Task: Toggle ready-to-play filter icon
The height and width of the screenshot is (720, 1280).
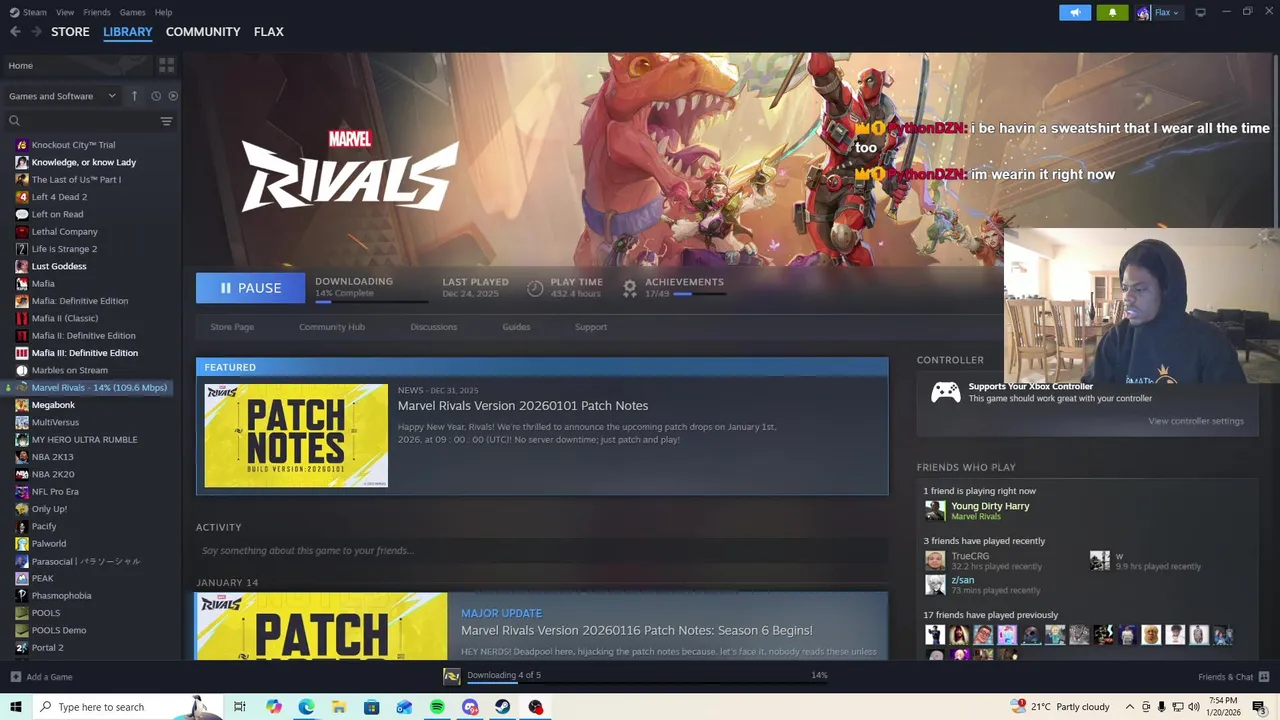Action: click(173, 96)
